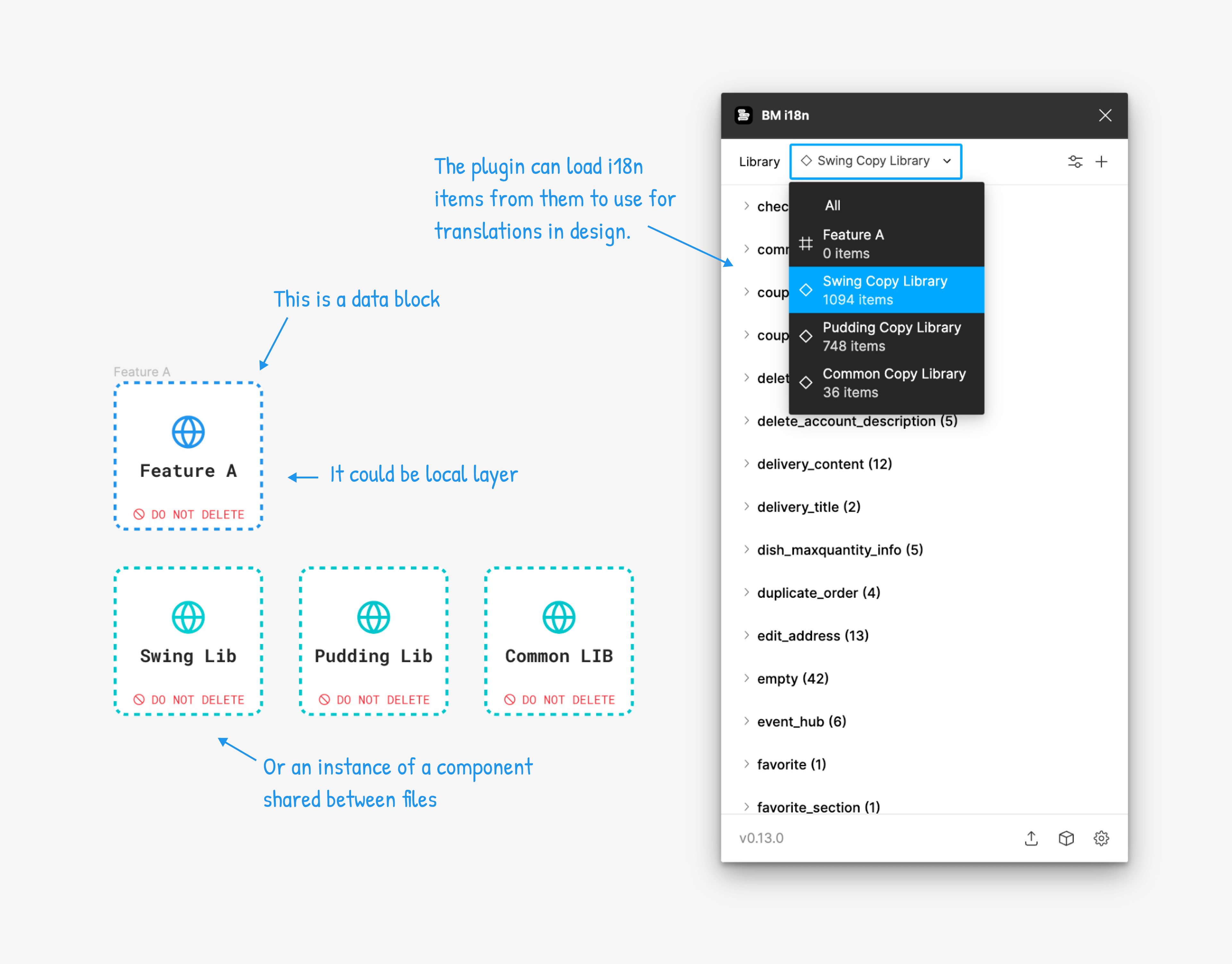Close the BM i18n plugin window

point(1105,115)
